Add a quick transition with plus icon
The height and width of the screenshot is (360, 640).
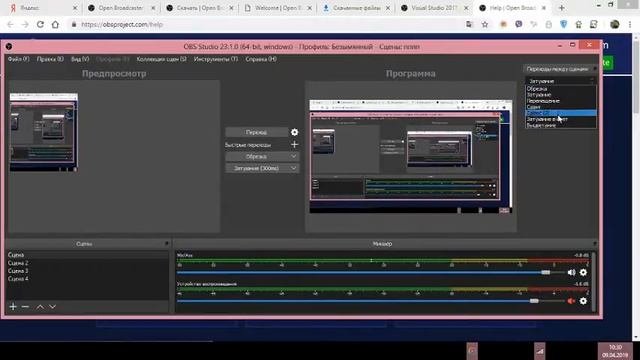pos(294,144)
